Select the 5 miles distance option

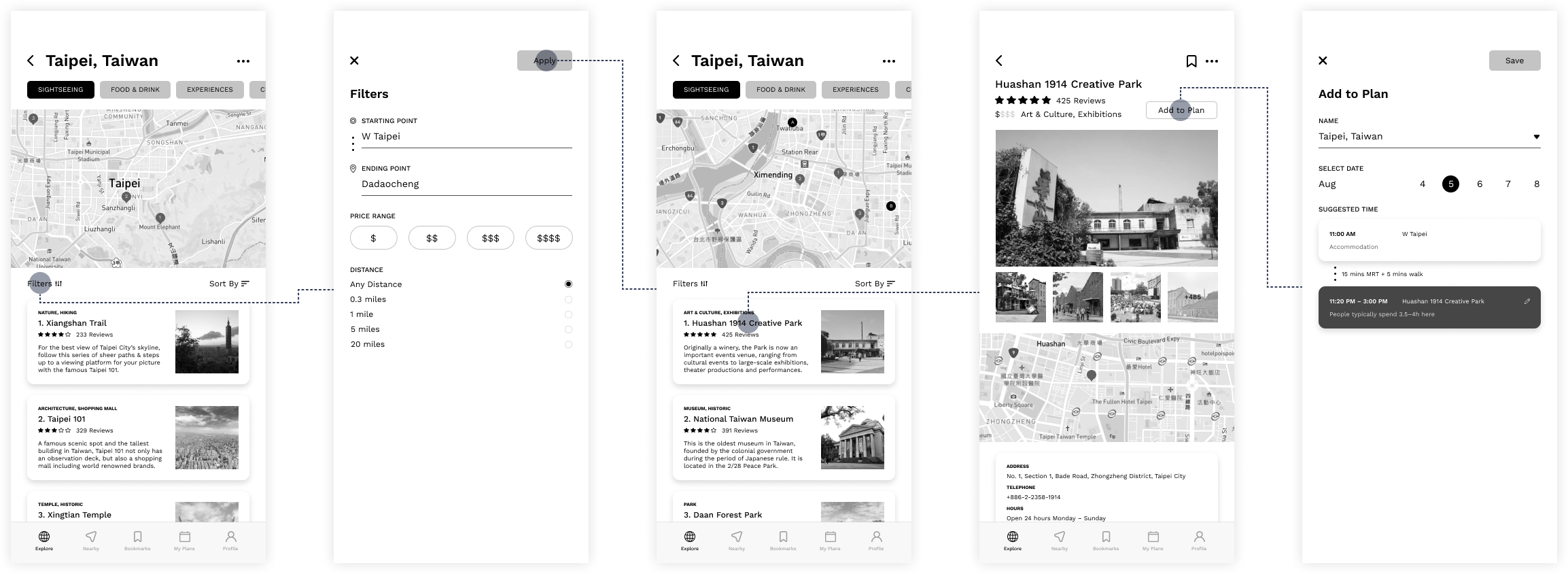pyautogui.click(x=568, y=329)
